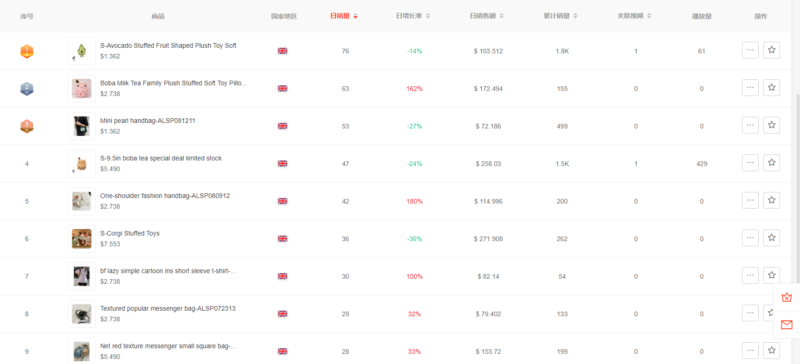Click the bronze rank 3 badge
The width and height of the screenshot is (800, 364).
point(27,126)
